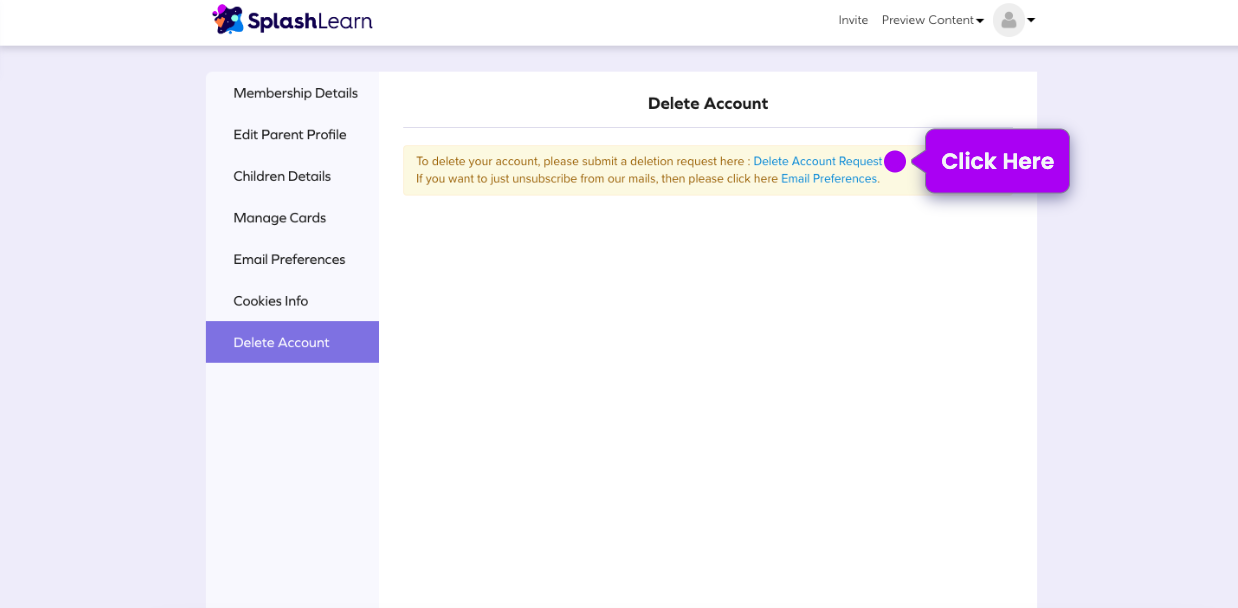Open the chevron next to Preview Content
1238x608 pixels.
tap(979, 20)
